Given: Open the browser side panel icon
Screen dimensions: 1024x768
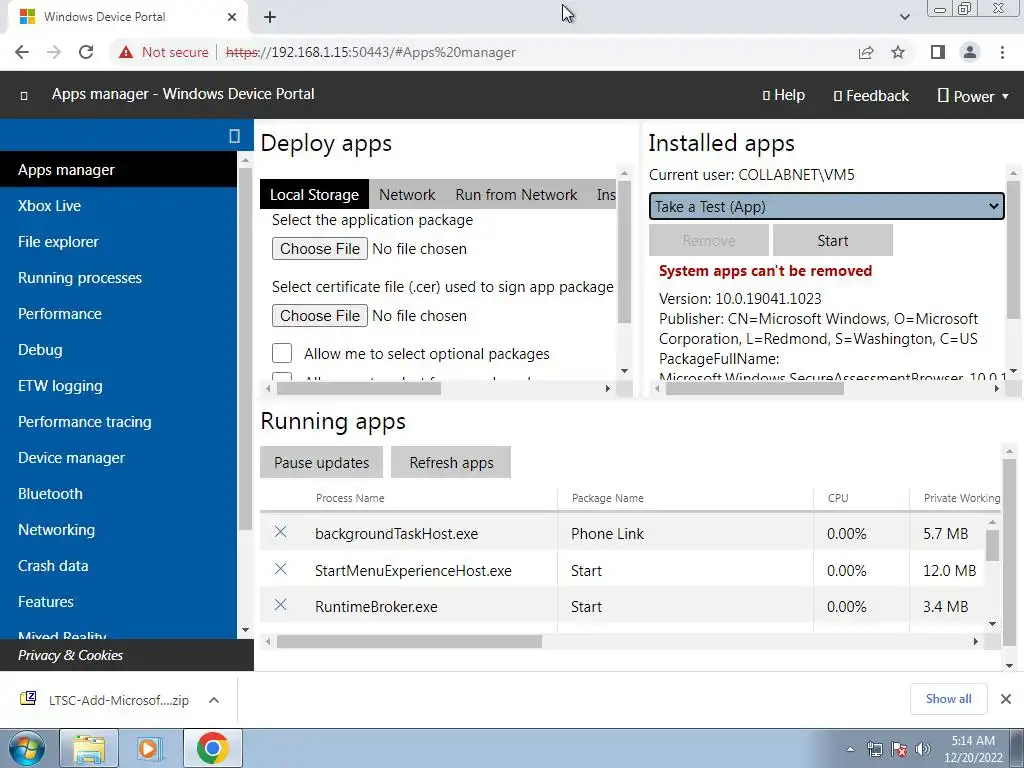Looking at the screenshot, I should [938, 52].
